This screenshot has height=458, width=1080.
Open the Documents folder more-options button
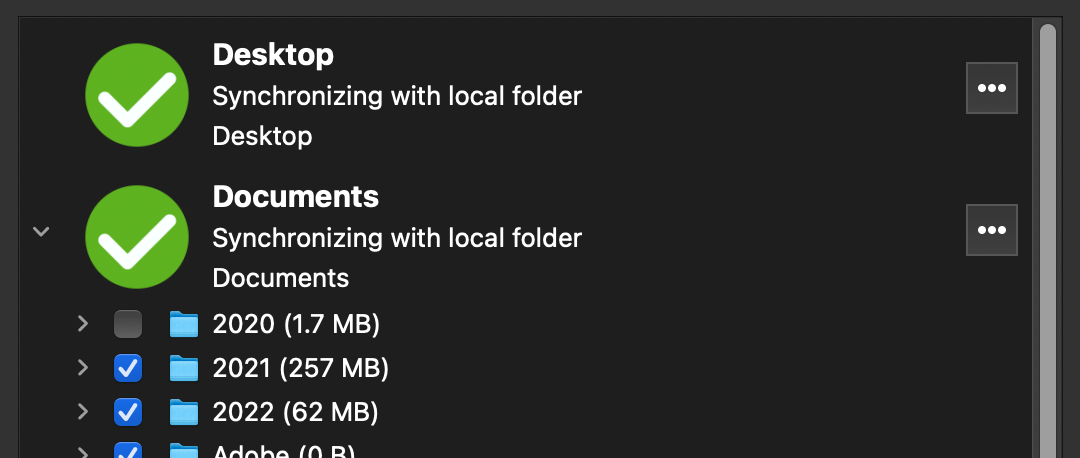point(991,230)
